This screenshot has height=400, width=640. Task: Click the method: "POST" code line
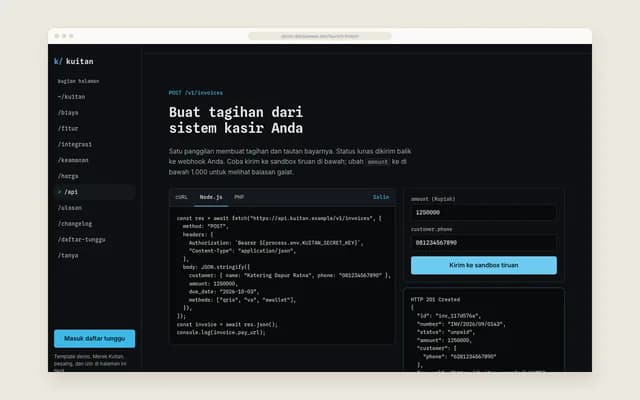(205, 227)
